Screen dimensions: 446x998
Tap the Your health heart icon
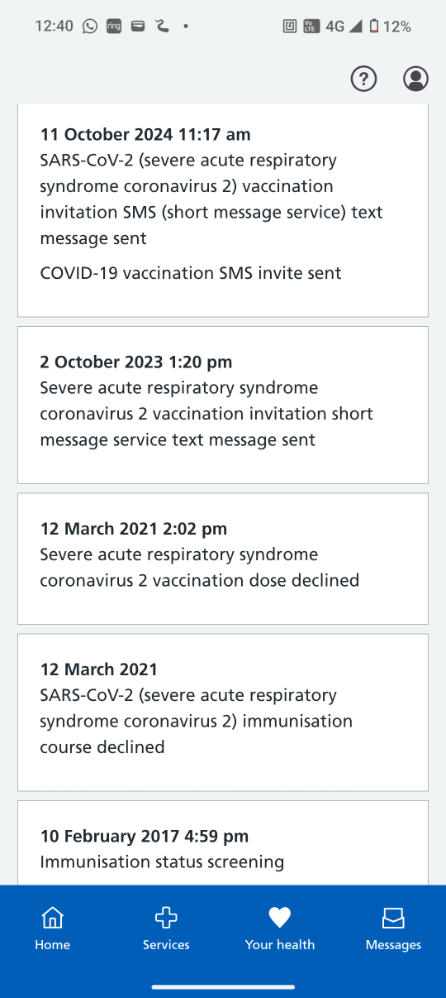coord(279,918)
